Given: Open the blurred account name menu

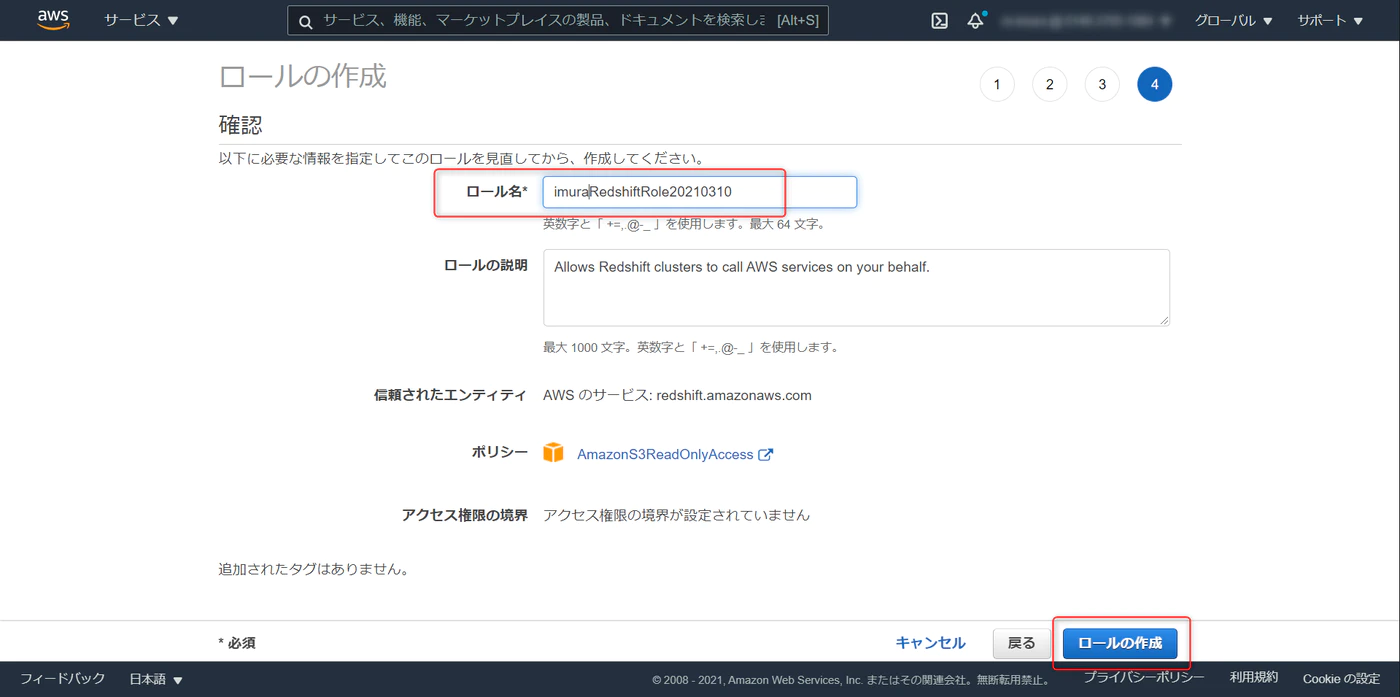Looking at the screenshot, I should pyautogui.click(x=1086, y=20).
